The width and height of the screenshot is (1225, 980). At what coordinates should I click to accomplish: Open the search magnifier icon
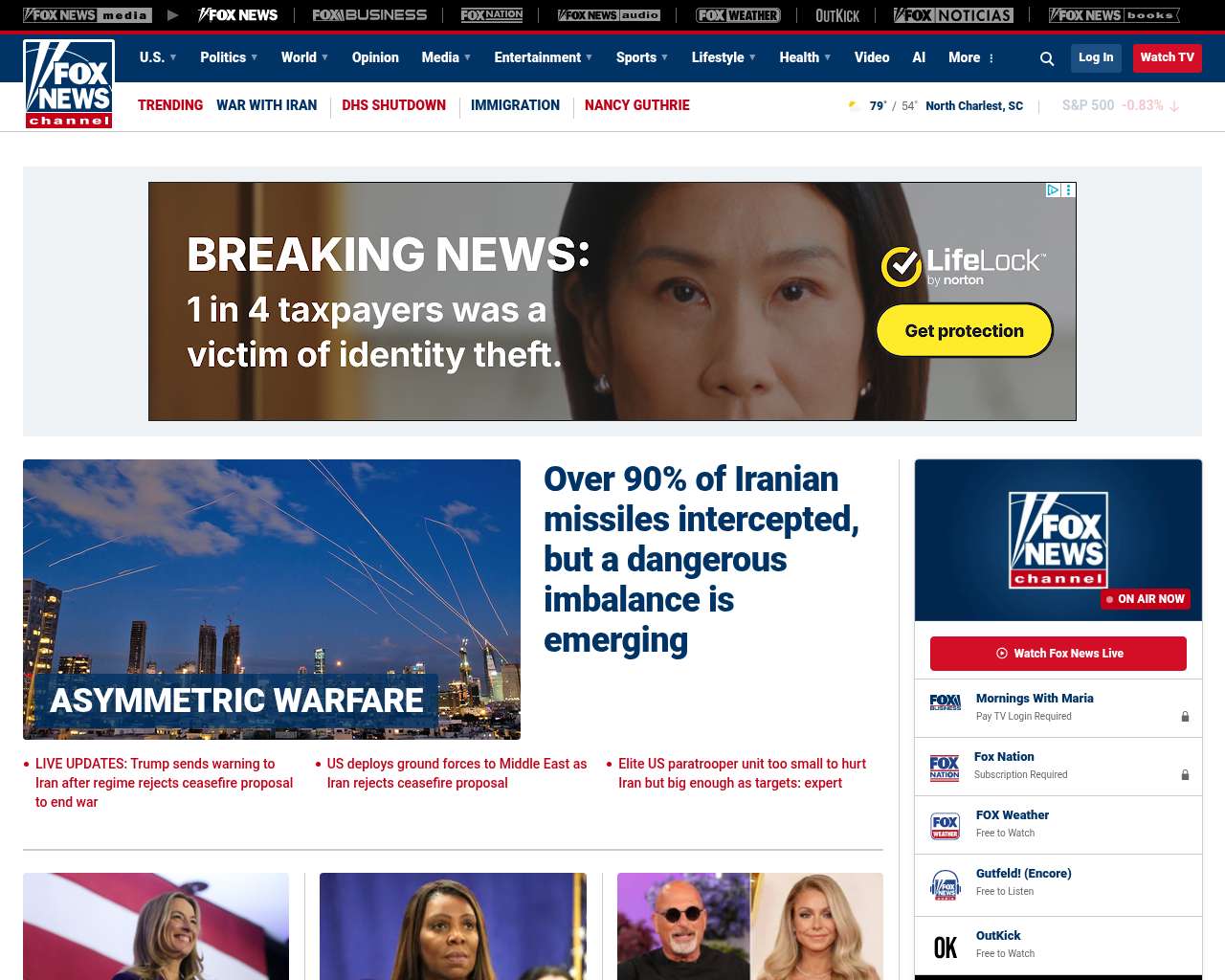click(1047, 58)
